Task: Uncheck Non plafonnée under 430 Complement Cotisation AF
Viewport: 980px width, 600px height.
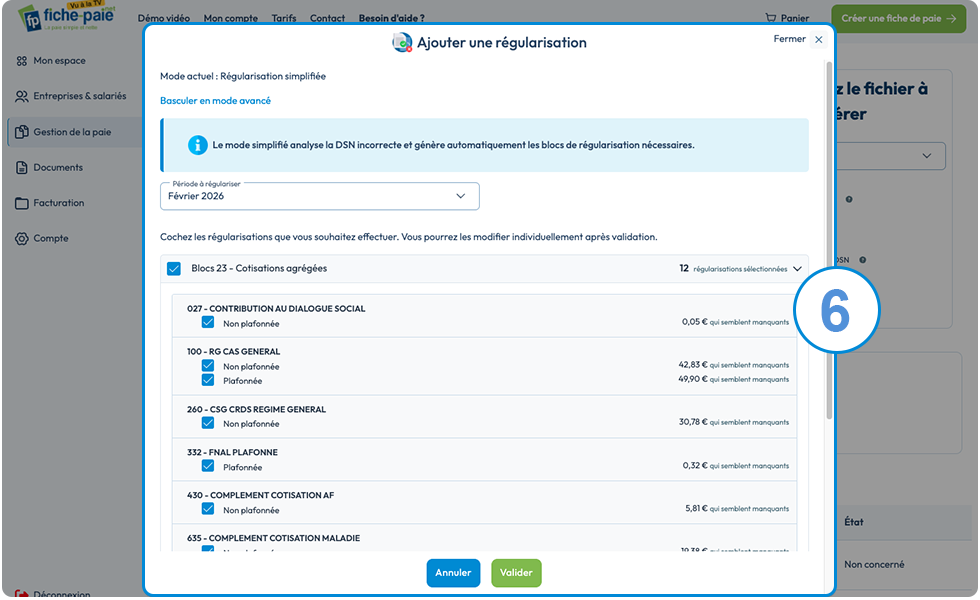Action: coord(208,509)
